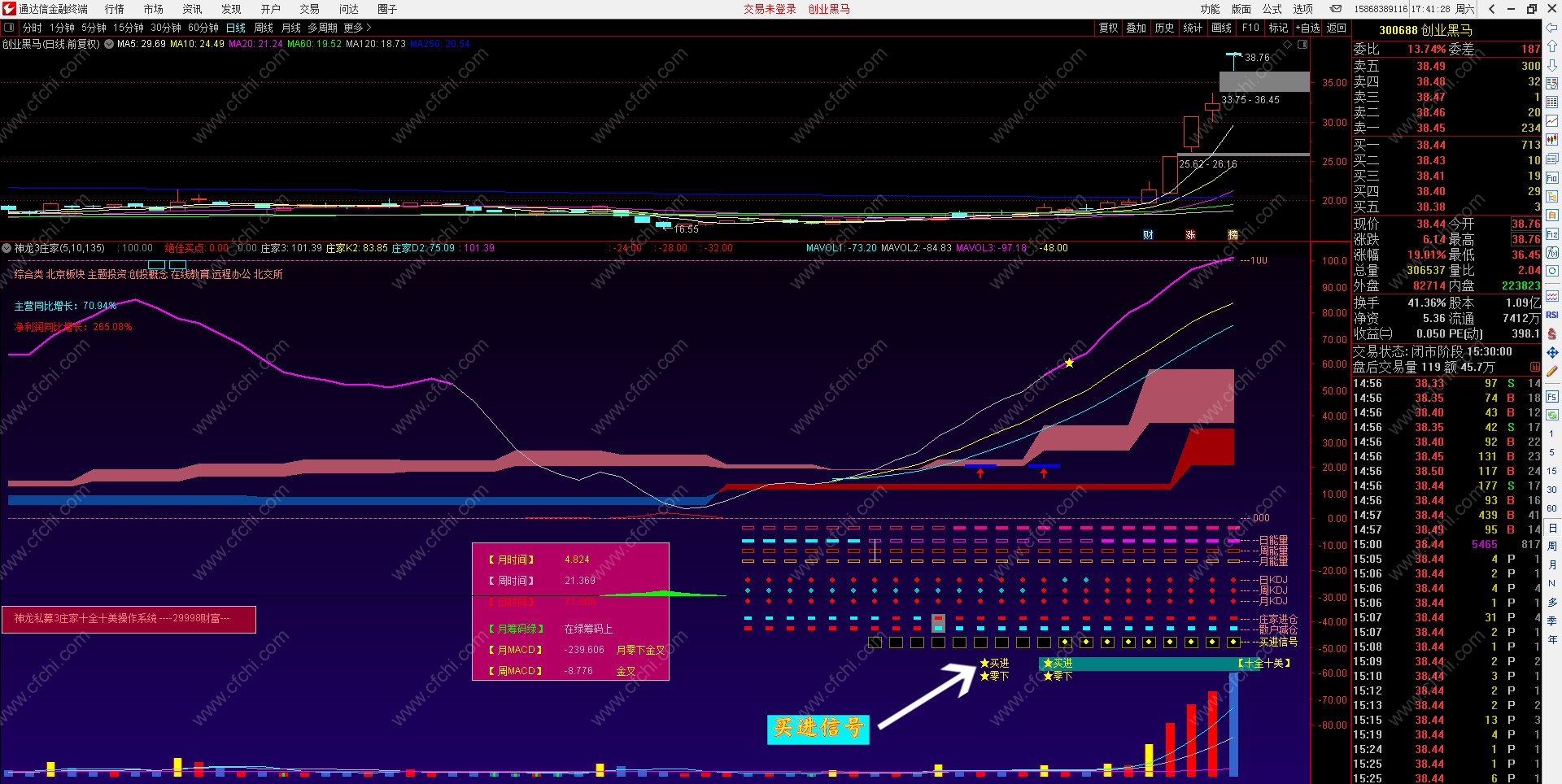Screen dimensions: 1562x784
Task: Switch to 30-minute period in sidebar
Action: pyautogui.click(x=1551, y=490)
